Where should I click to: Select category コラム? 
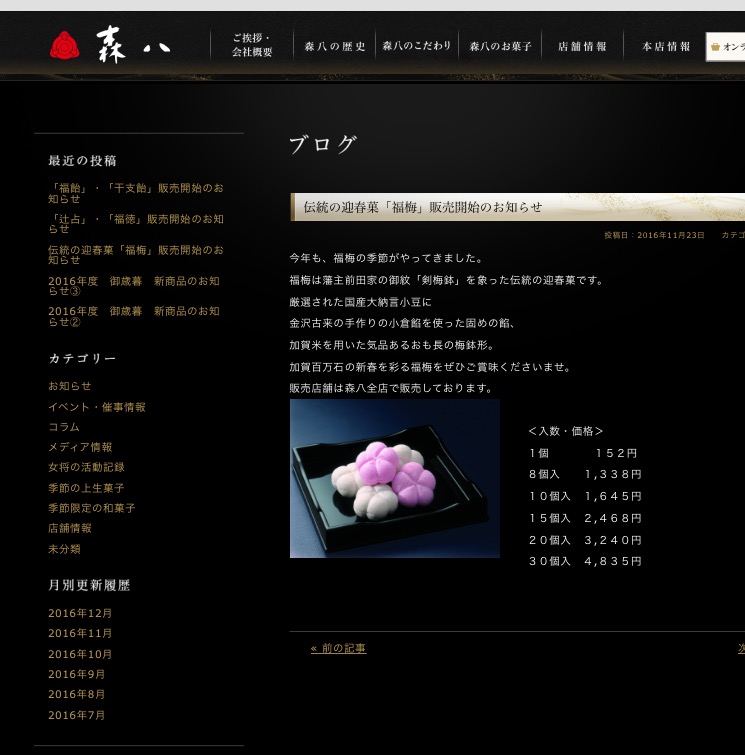tap(64, 427)
